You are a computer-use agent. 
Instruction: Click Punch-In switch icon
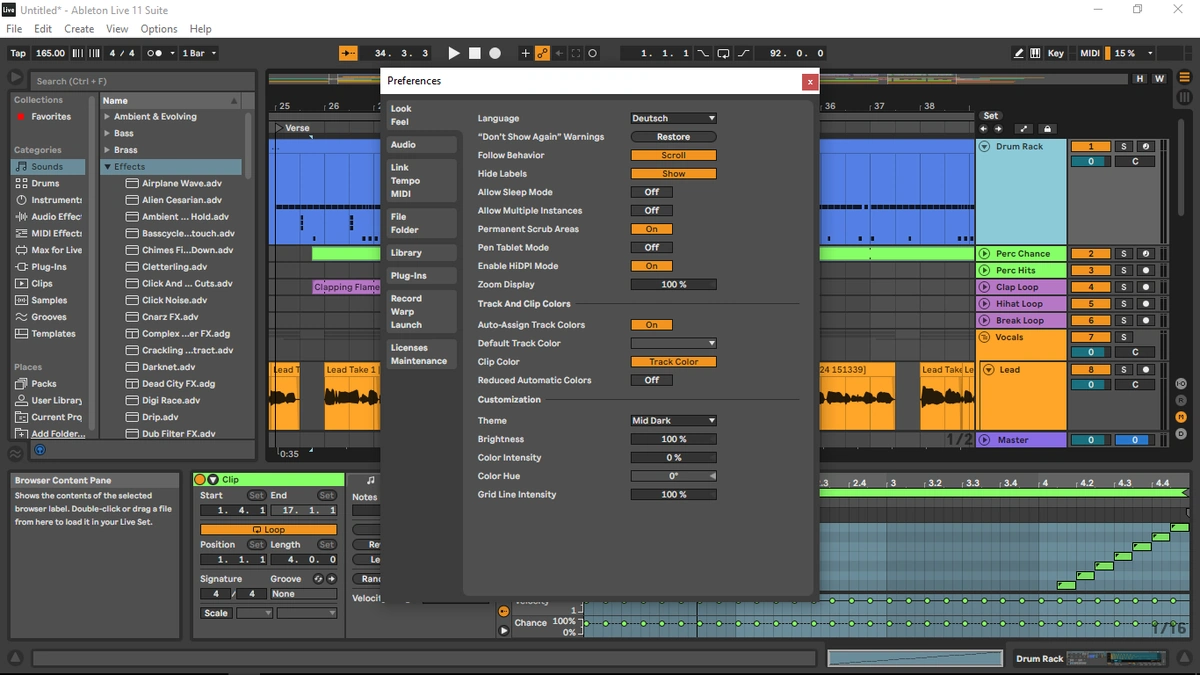click(703, 53)
